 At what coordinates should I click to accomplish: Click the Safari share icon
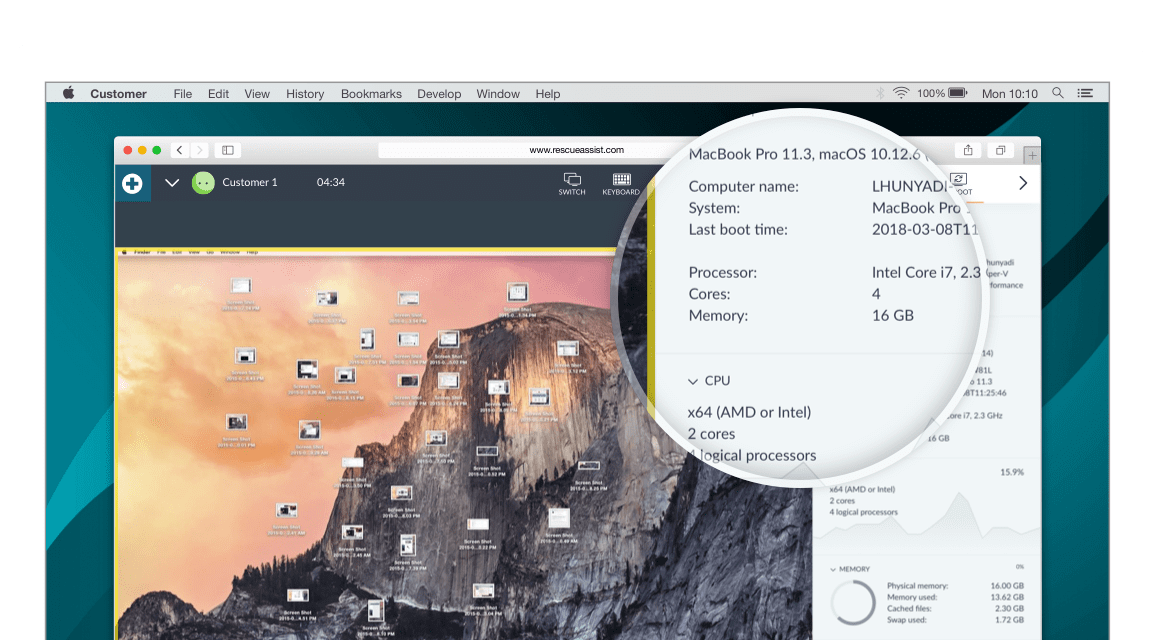[x=967, y=150]
